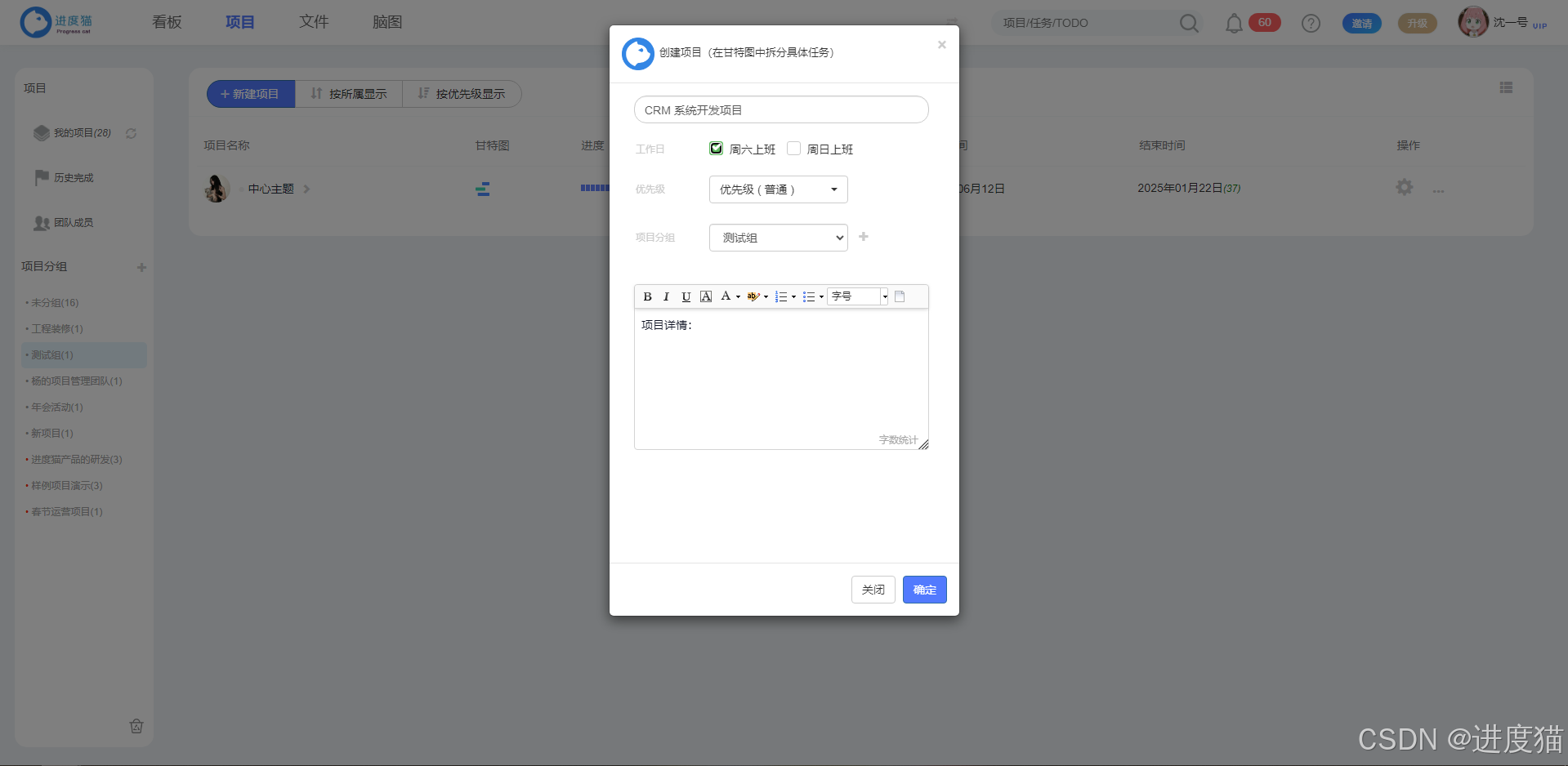Image resolution: width=1568 pixels, height=766 pixels.
Task: Go to 项目 tab
Action: [240, 22]
